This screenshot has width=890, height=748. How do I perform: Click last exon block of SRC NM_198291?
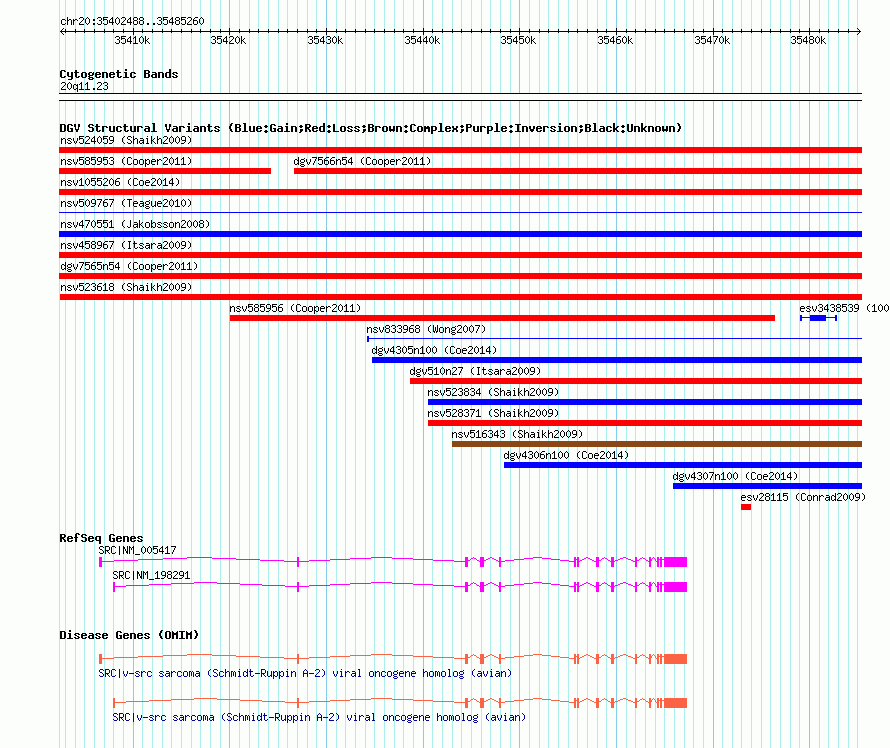[675, 587]
